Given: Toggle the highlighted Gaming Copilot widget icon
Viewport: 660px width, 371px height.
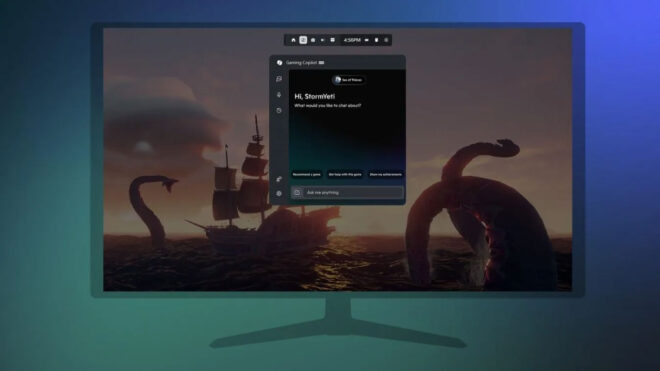Looking at the screenshot, I should tap(303, 40).
